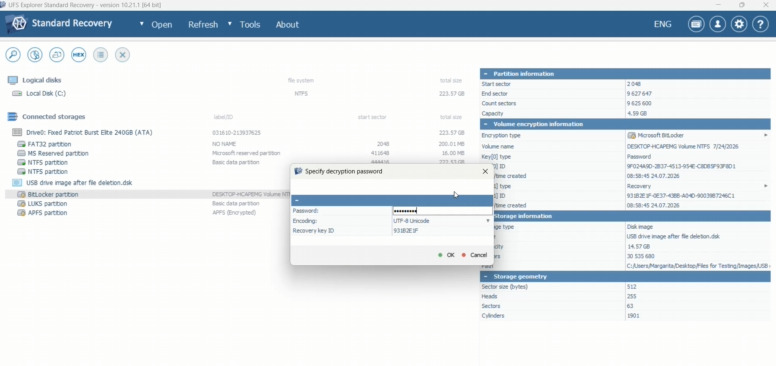Viewport: 776px width, 366px height.
Task: Click the Count sectors value 9 625 600
Action: click(639, 104)
